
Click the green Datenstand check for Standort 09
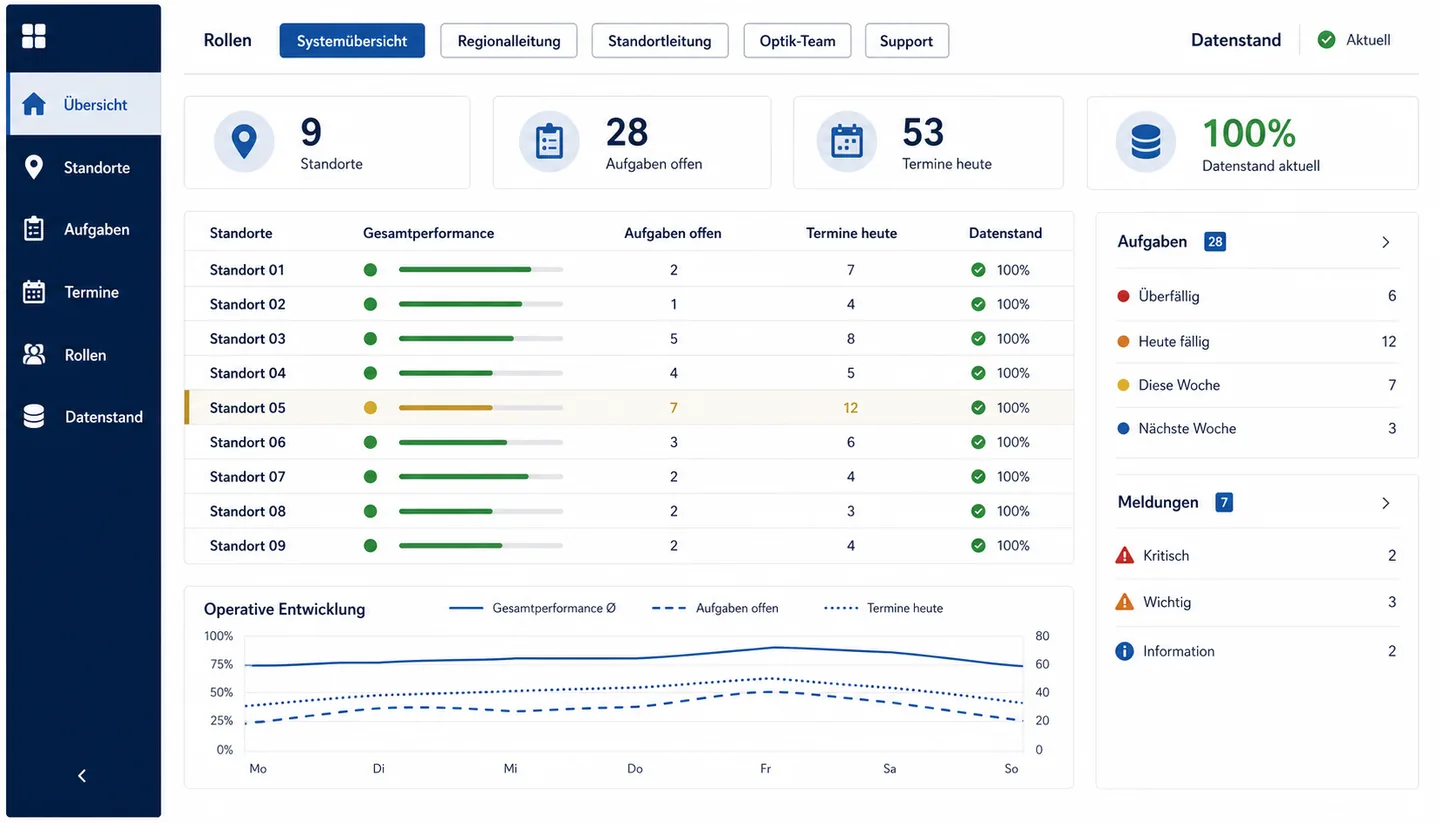coord(978,546)
